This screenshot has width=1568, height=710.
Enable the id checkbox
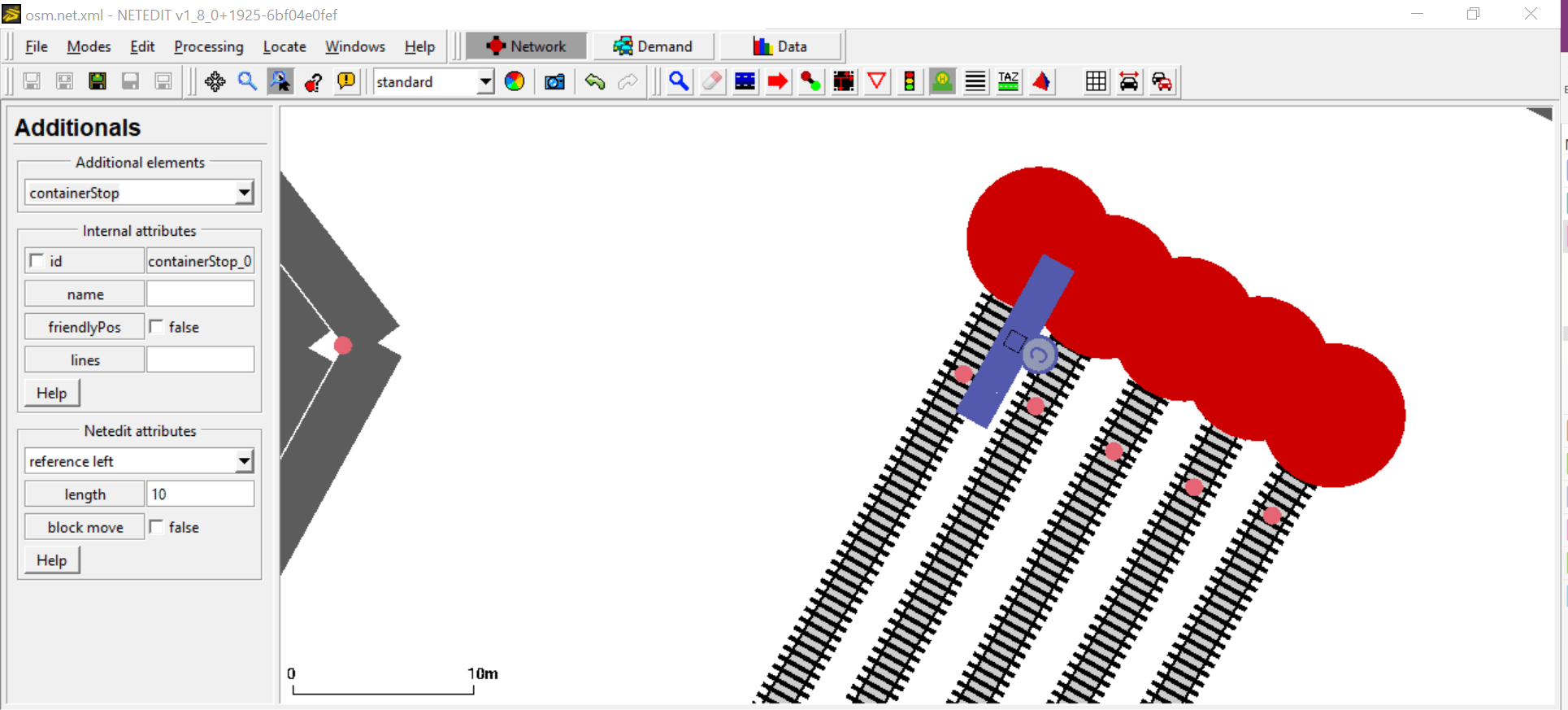[x=37, y=261]
